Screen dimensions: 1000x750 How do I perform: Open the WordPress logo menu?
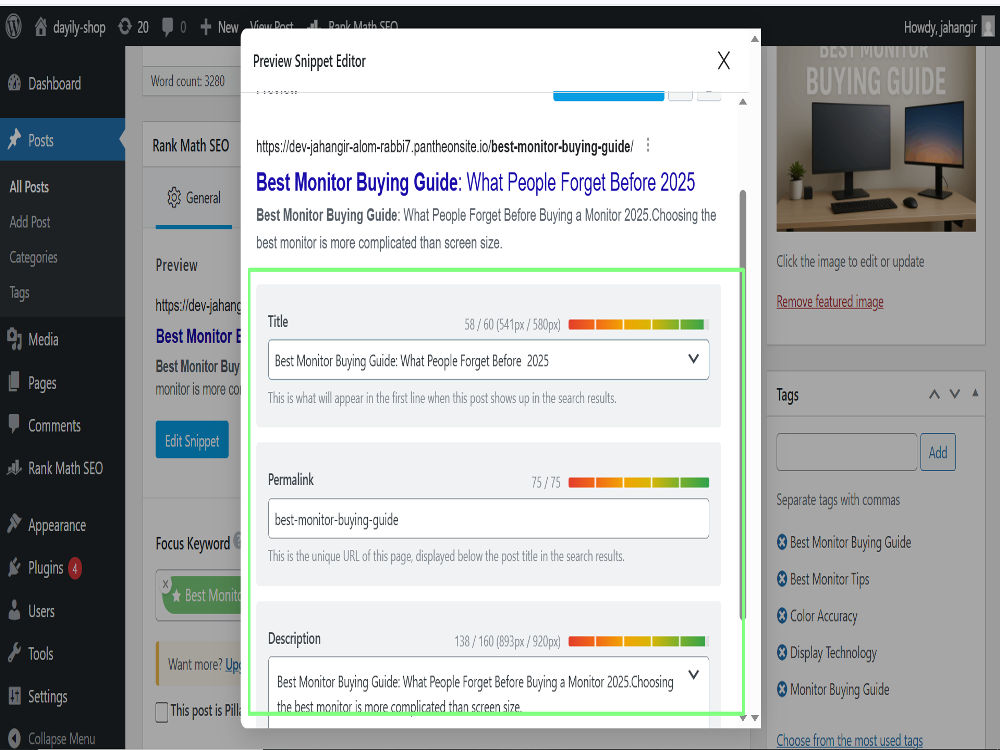[x=13, y=26]
